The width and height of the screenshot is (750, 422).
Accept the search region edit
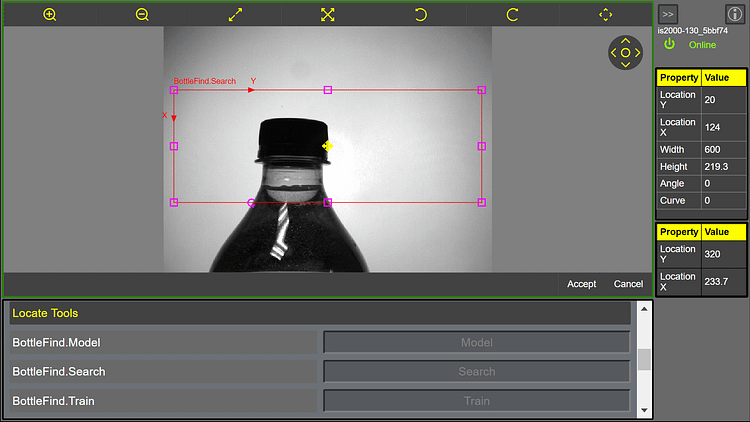pos(581,284)
